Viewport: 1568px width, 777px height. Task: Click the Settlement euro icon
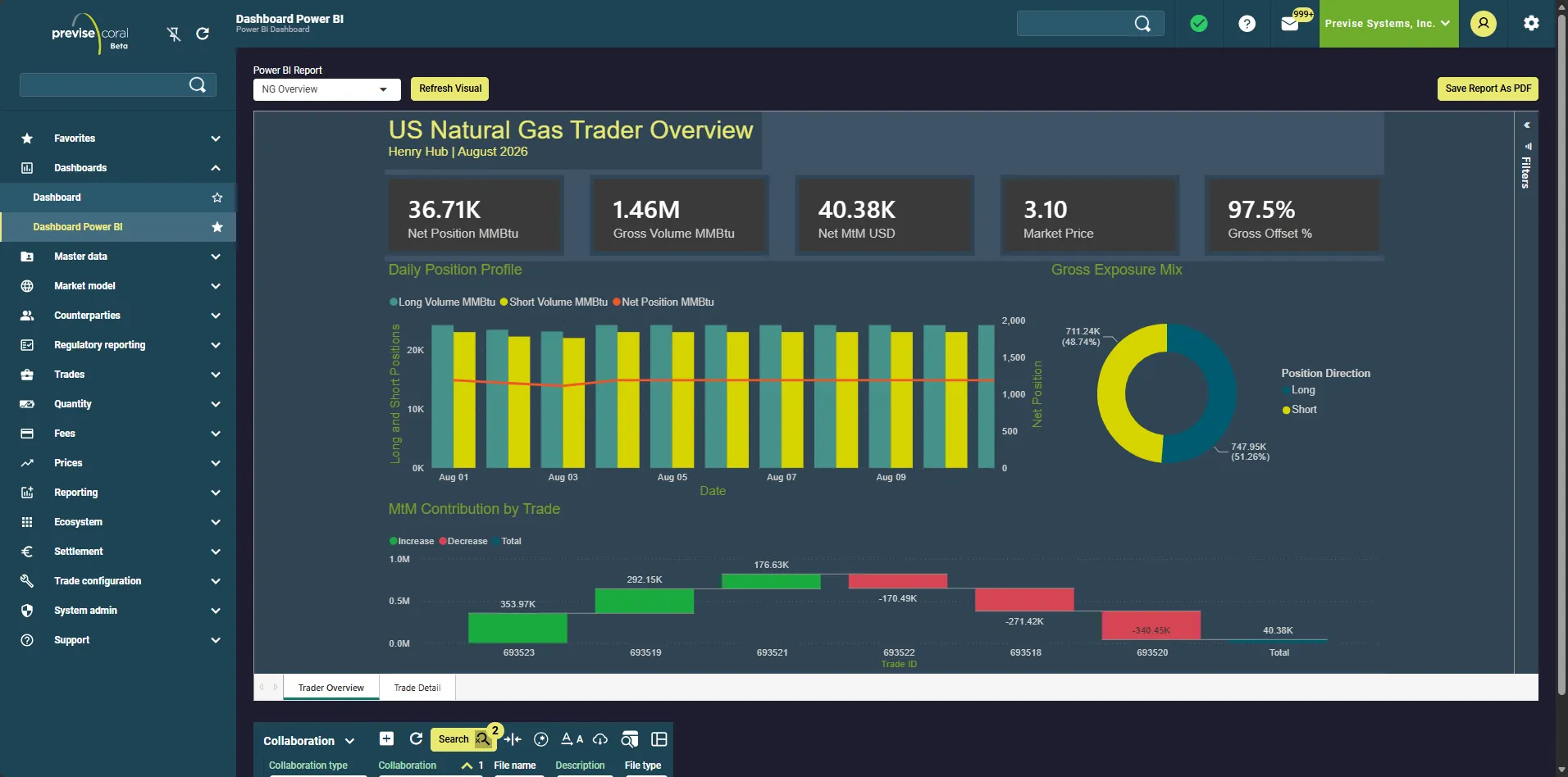point(27,552)
